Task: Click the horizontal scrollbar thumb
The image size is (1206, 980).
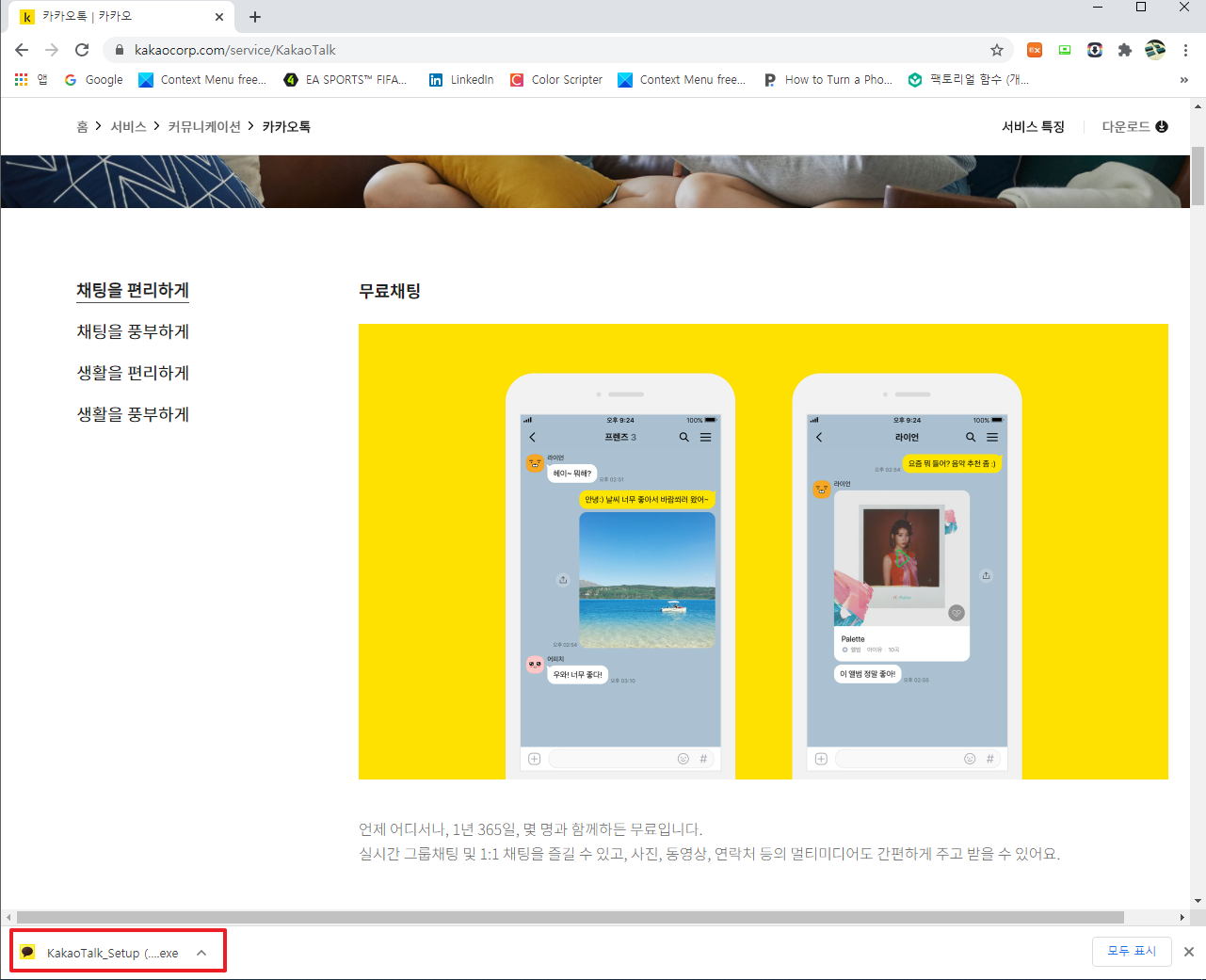Action: point(571,917)
